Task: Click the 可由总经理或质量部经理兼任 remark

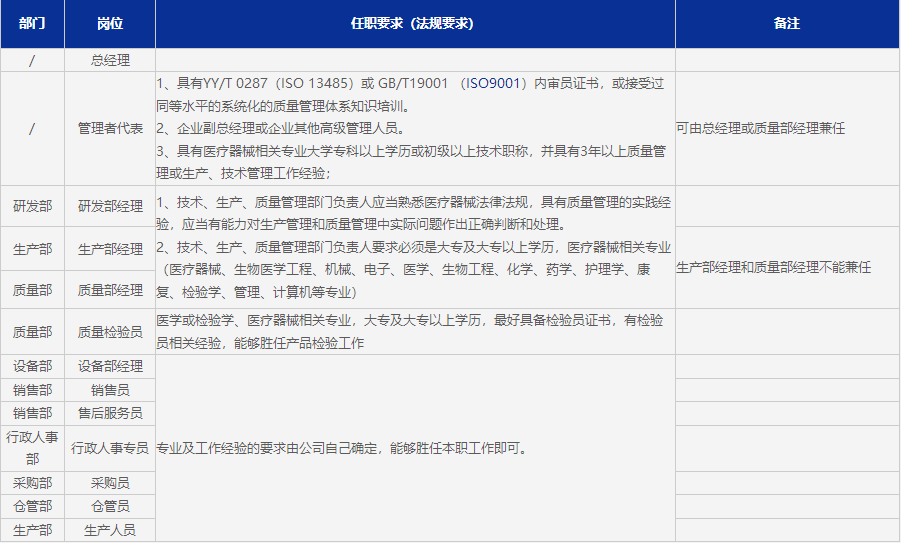Action: (x=761, y=129)
